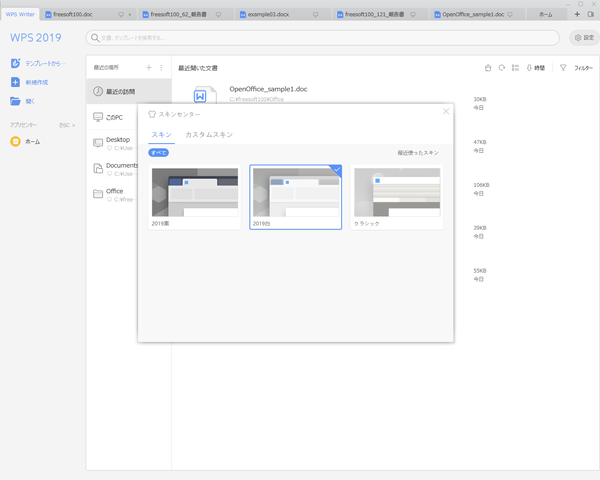Click the template creation icon in sidebar
The height and width of the screenshot is (480, 600).
pos(15,63)
